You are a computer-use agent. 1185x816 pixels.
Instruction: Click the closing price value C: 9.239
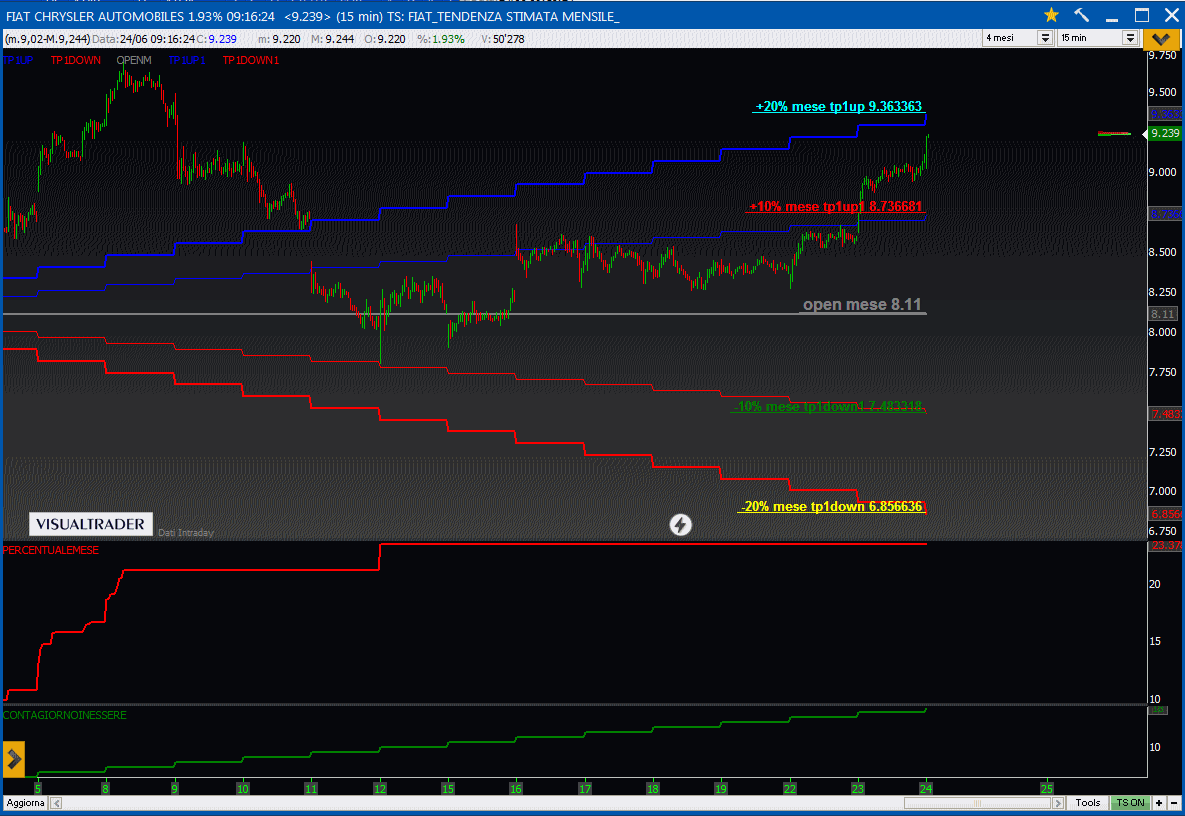point(217,39)
